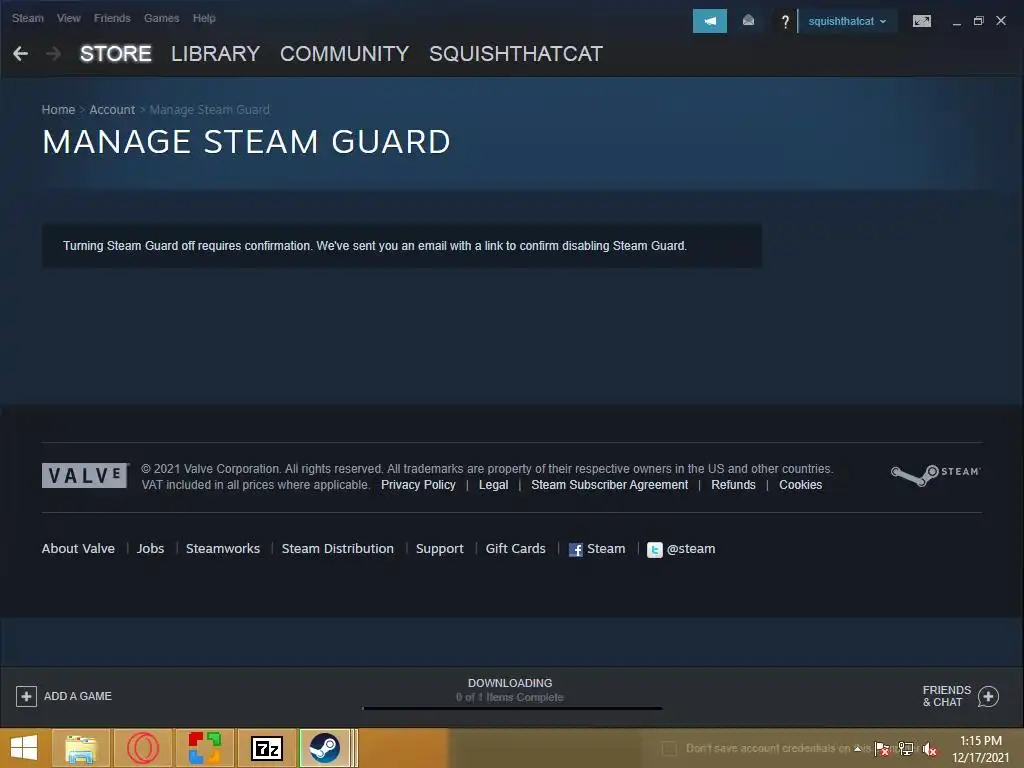Viewport: 1024px width, 768px height.
Task: Click the Action Center flag tray icon
Action: [882, 748]
